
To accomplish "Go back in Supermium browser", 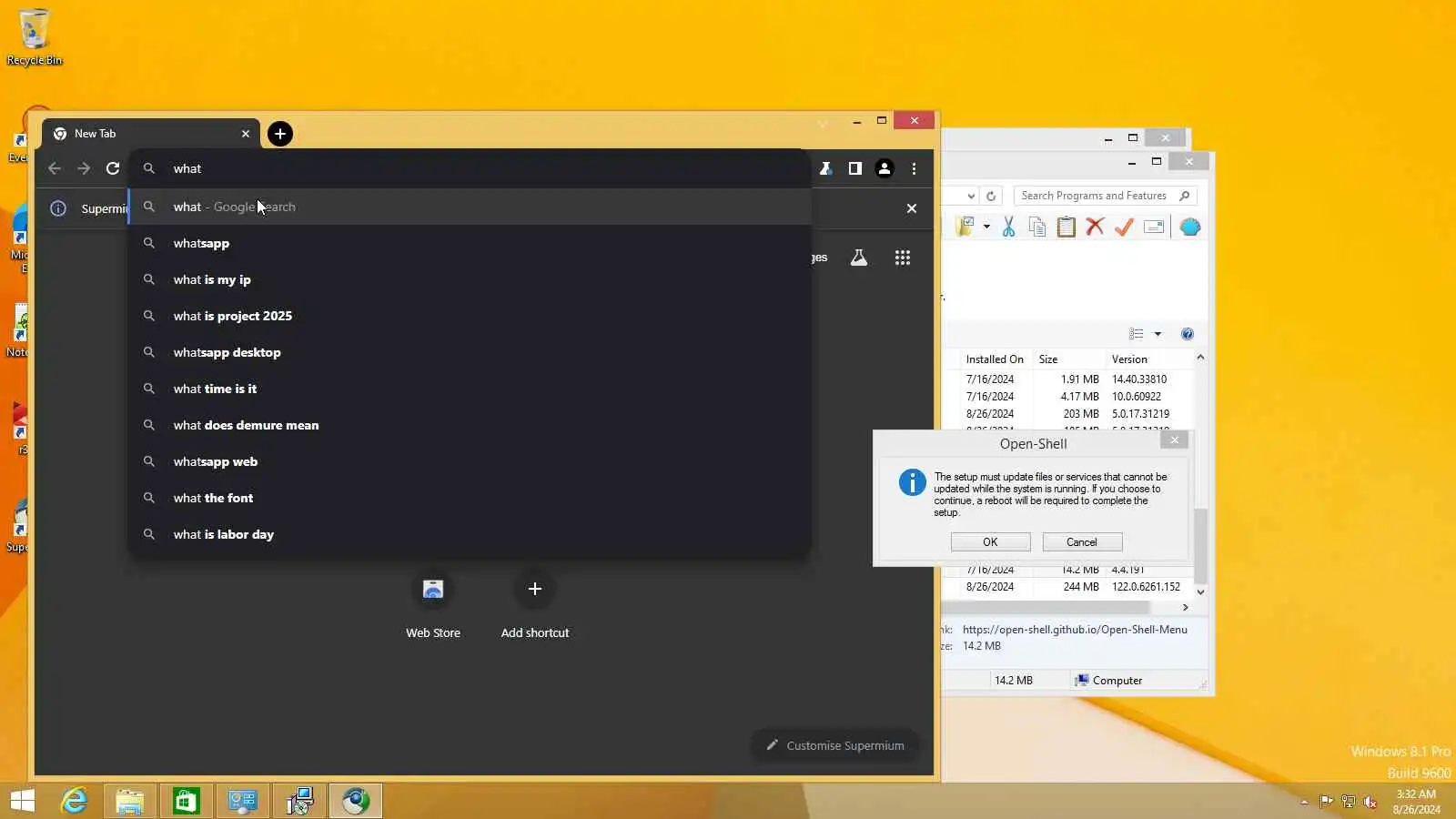I will pos(55,168).
